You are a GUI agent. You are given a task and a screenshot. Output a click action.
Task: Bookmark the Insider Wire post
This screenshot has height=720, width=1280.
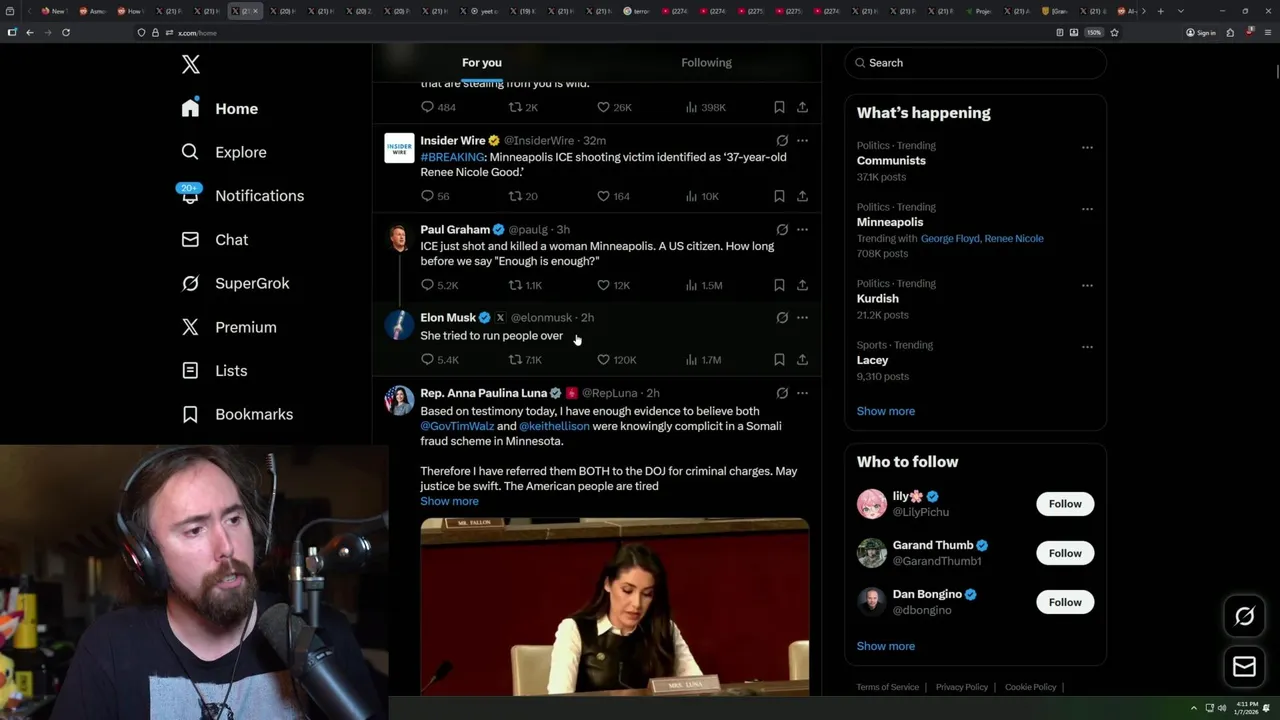pyautogui.click(x=779, y=196)
